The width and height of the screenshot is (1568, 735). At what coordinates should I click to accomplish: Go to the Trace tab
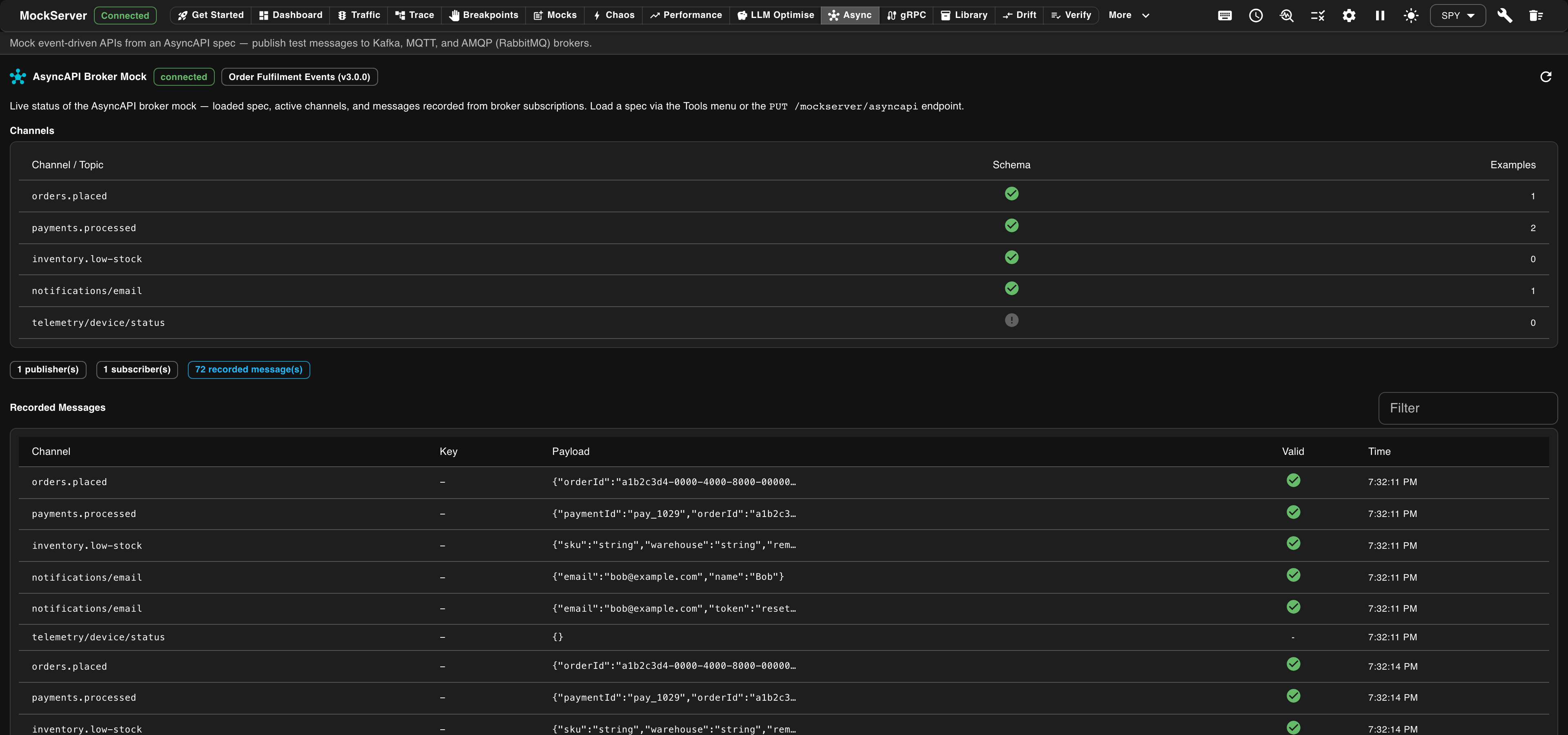[x=414, y=15]
